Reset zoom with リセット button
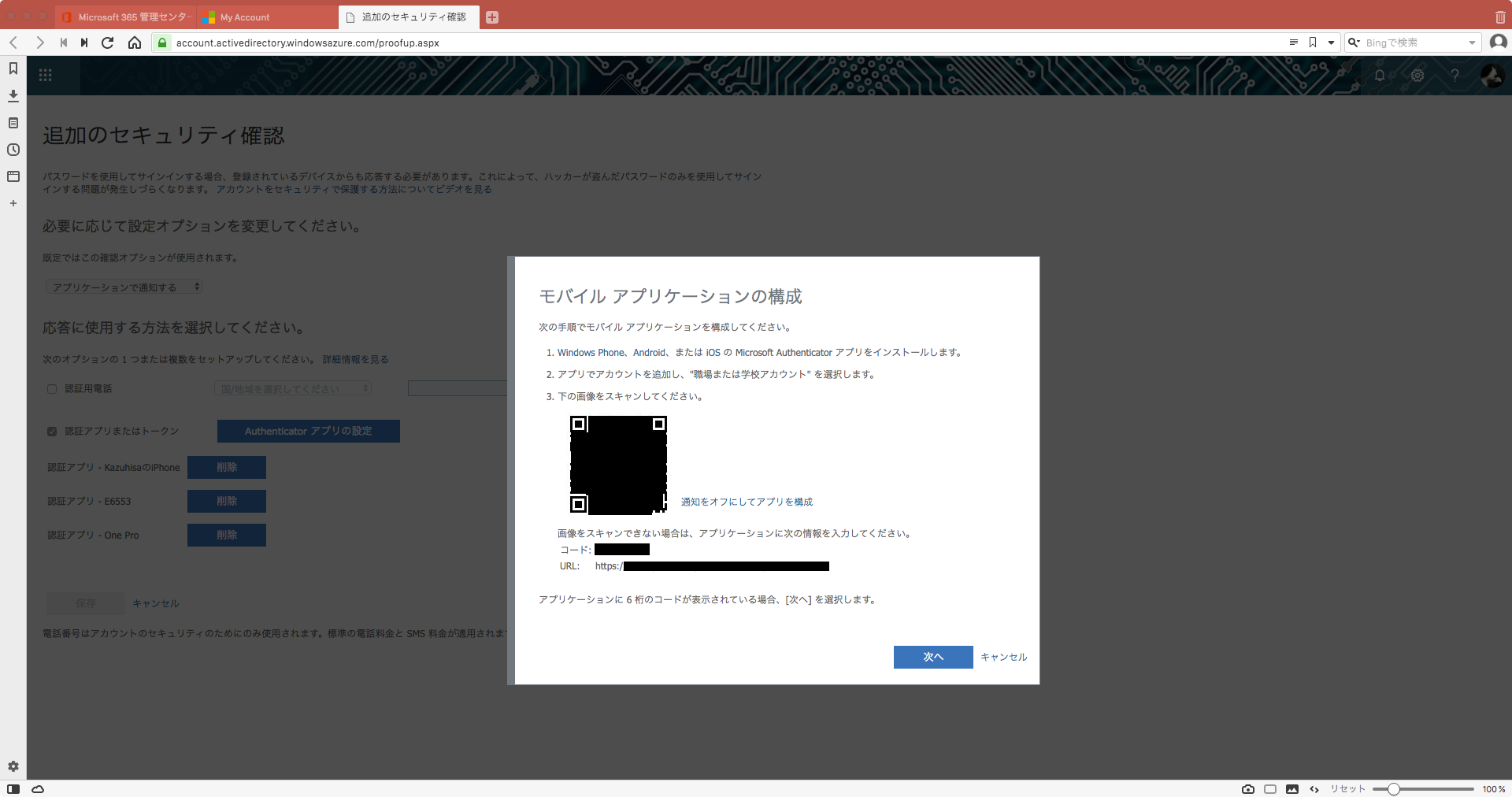 click(x=1347, y=789)
